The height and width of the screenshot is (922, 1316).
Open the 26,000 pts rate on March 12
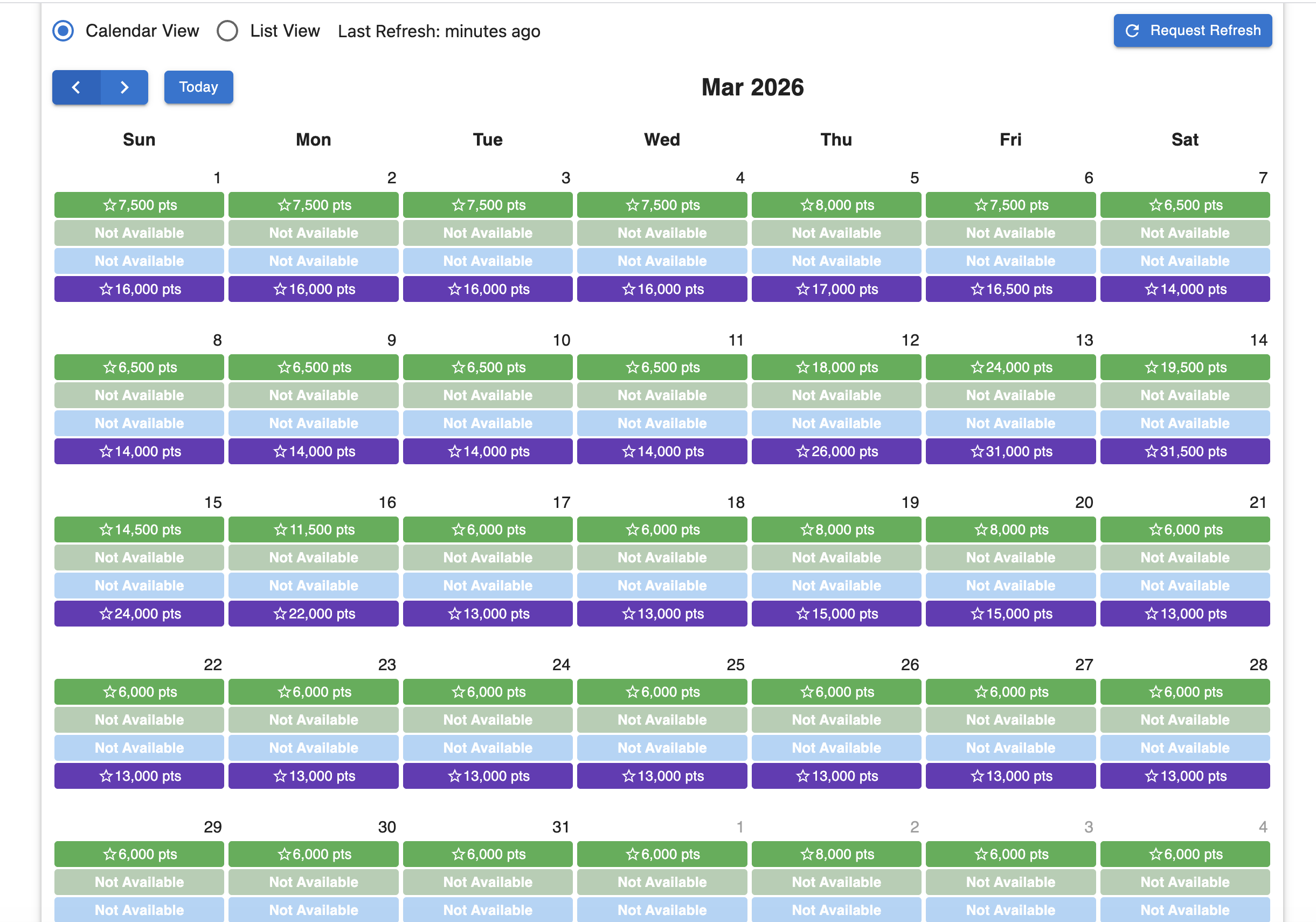tap(836, 451)
